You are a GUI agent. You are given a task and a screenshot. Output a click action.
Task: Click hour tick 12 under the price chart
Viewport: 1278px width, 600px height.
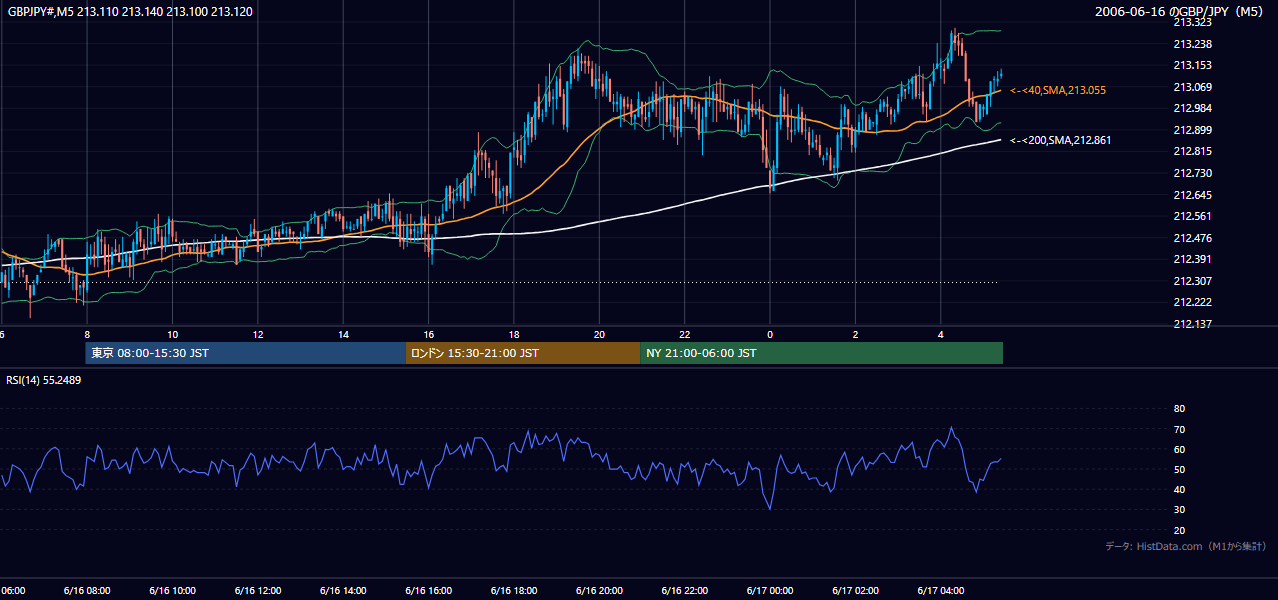pos(258,334)
